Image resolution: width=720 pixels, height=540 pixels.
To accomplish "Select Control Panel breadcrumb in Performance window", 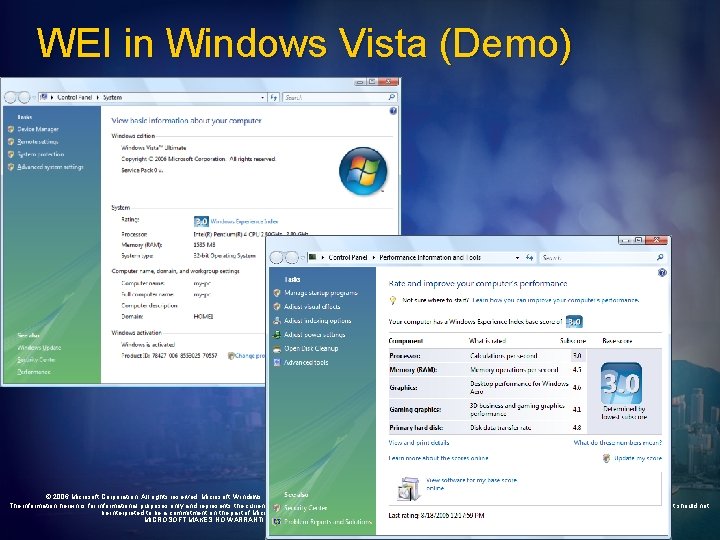I will (348, 258).
